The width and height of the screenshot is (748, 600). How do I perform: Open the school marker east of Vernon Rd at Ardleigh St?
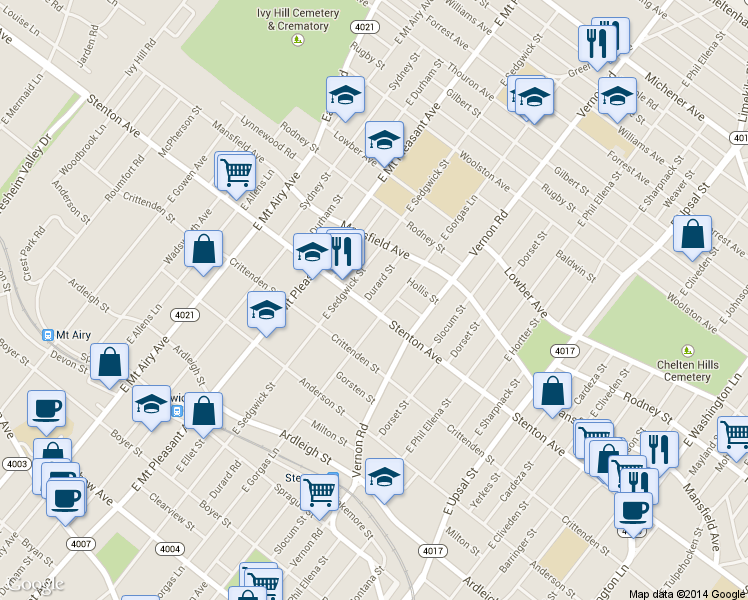(384, 477)
